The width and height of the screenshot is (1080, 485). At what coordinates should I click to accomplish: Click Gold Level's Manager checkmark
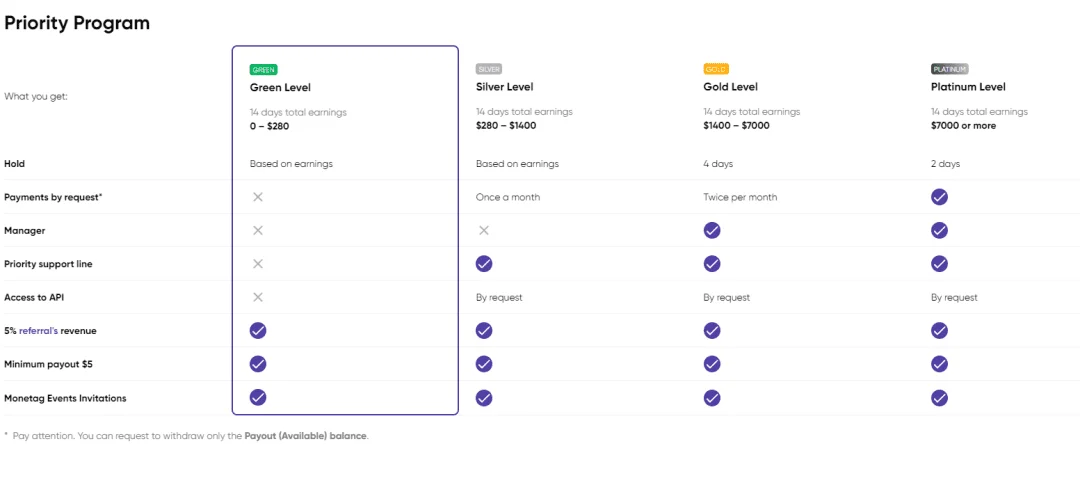pos(712,230)
